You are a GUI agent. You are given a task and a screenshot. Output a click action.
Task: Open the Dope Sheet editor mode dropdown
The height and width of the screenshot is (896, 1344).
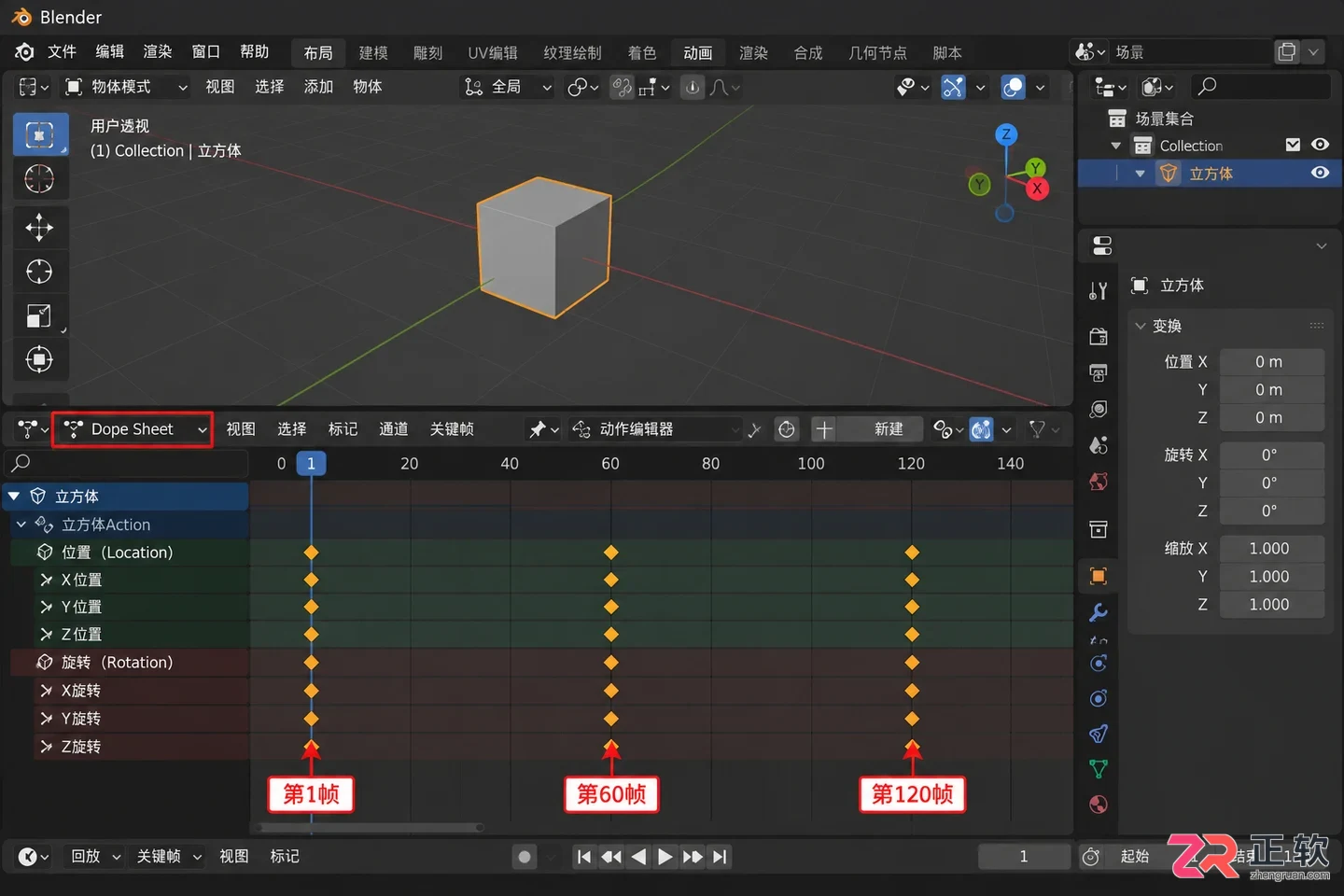(x=133, y=429)
